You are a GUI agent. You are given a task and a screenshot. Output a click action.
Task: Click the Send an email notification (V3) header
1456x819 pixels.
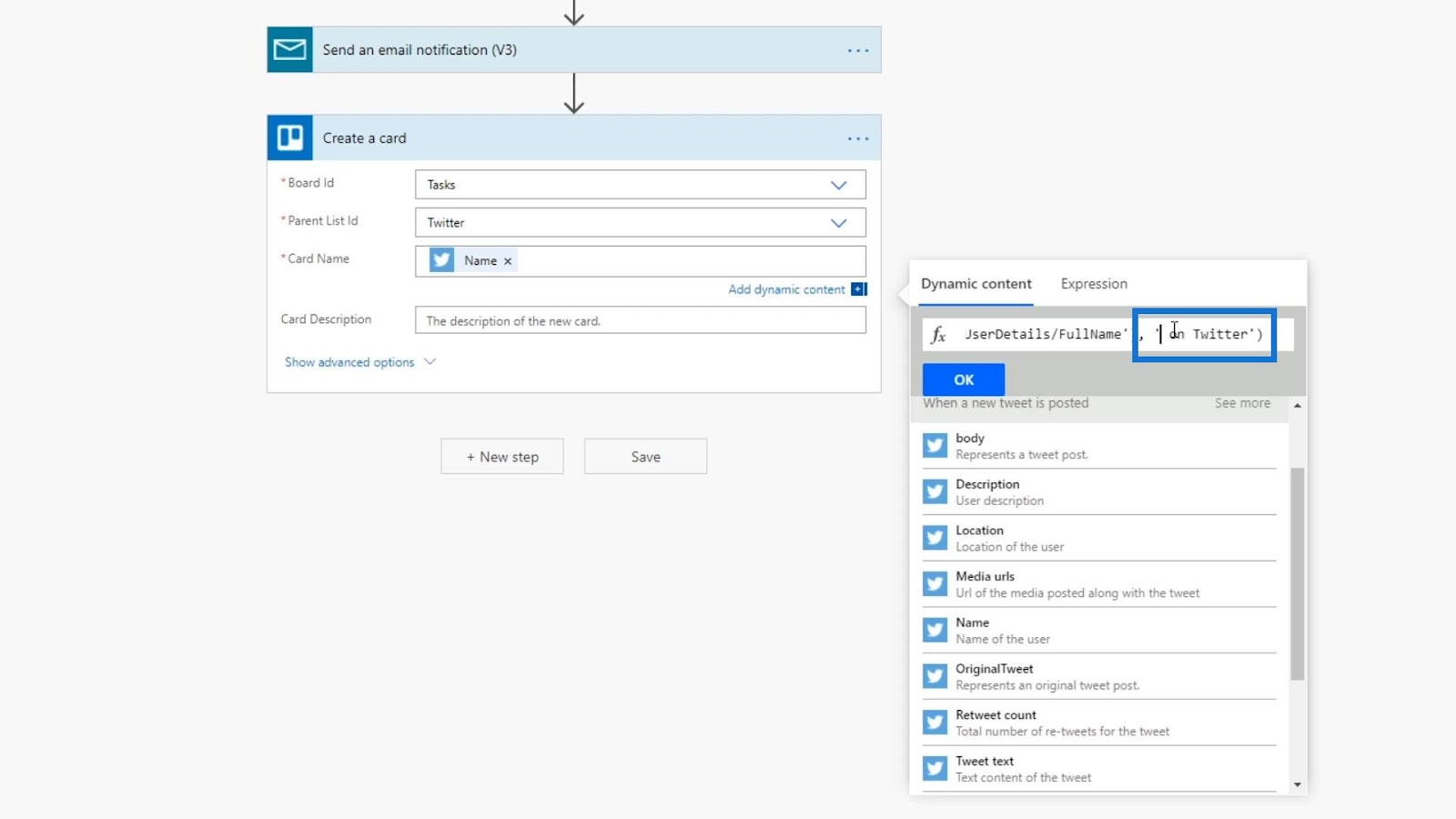[x=574, y=50]
